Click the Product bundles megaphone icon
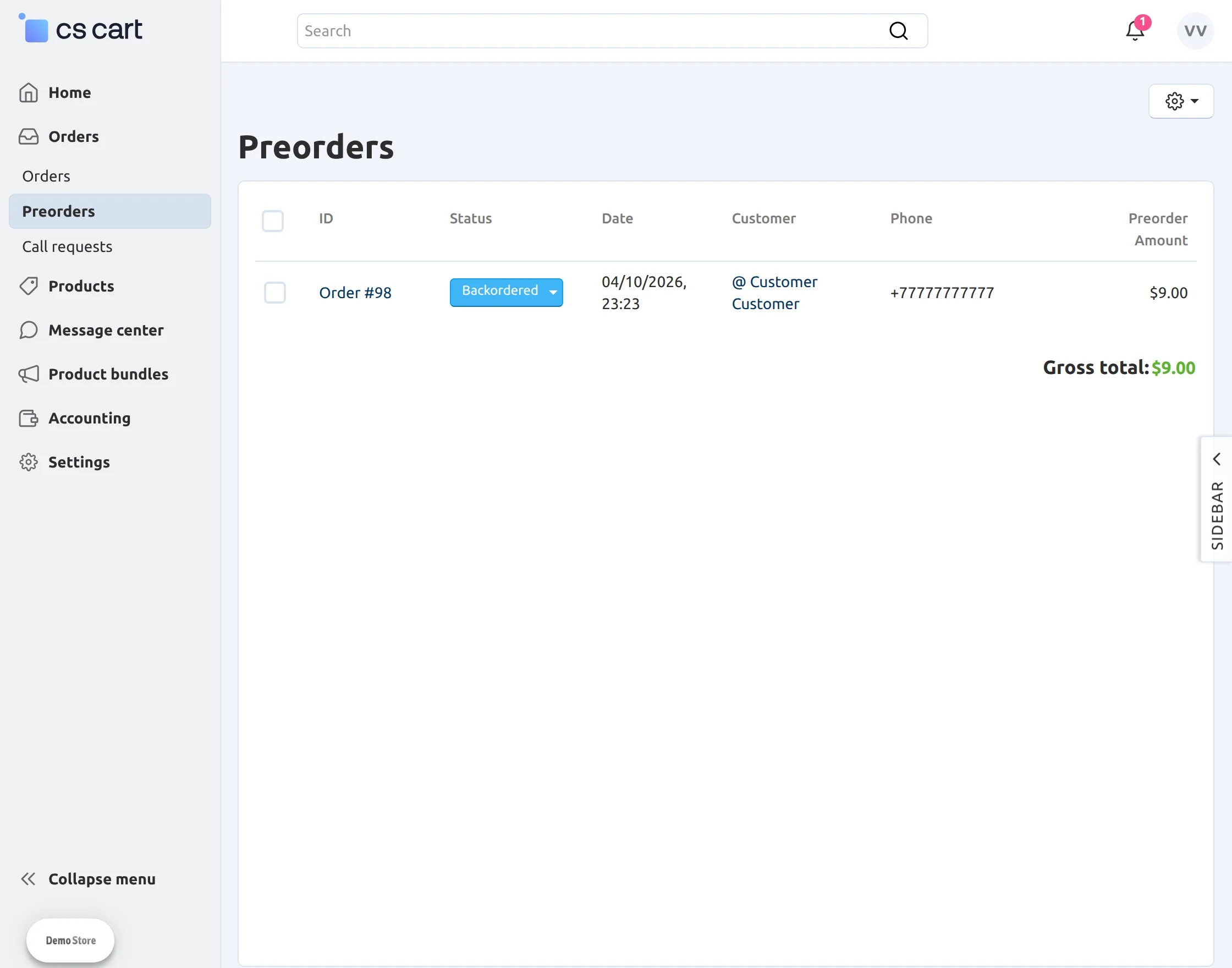Image resolution: width=1232 pixels, height=968 pixels. pyautogui.click(x=29, y=374)
